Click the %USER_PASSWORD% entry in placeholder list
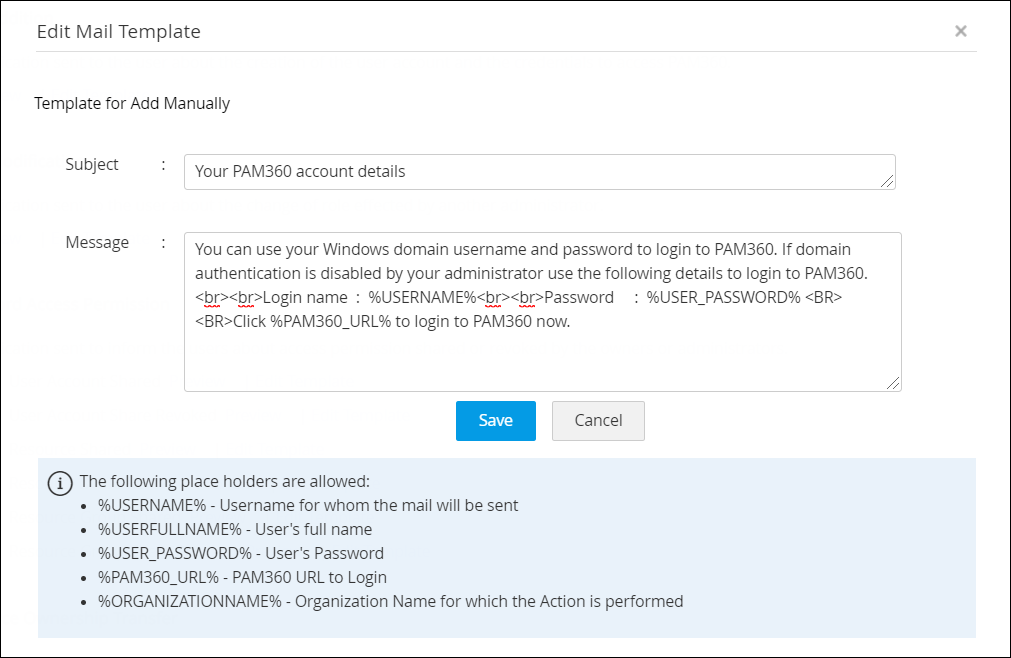This screenshot has height=658, width=1011. click(x=241, y=553)
